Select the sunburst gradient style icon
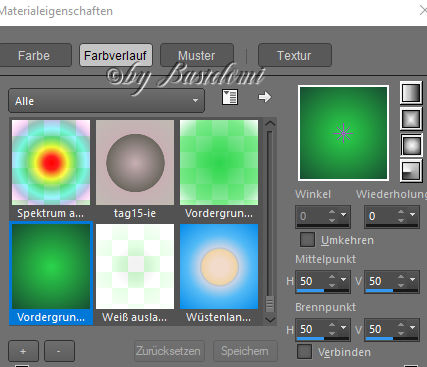The height and width of the screenshot is (367, 427). click(x=411, y=145)
